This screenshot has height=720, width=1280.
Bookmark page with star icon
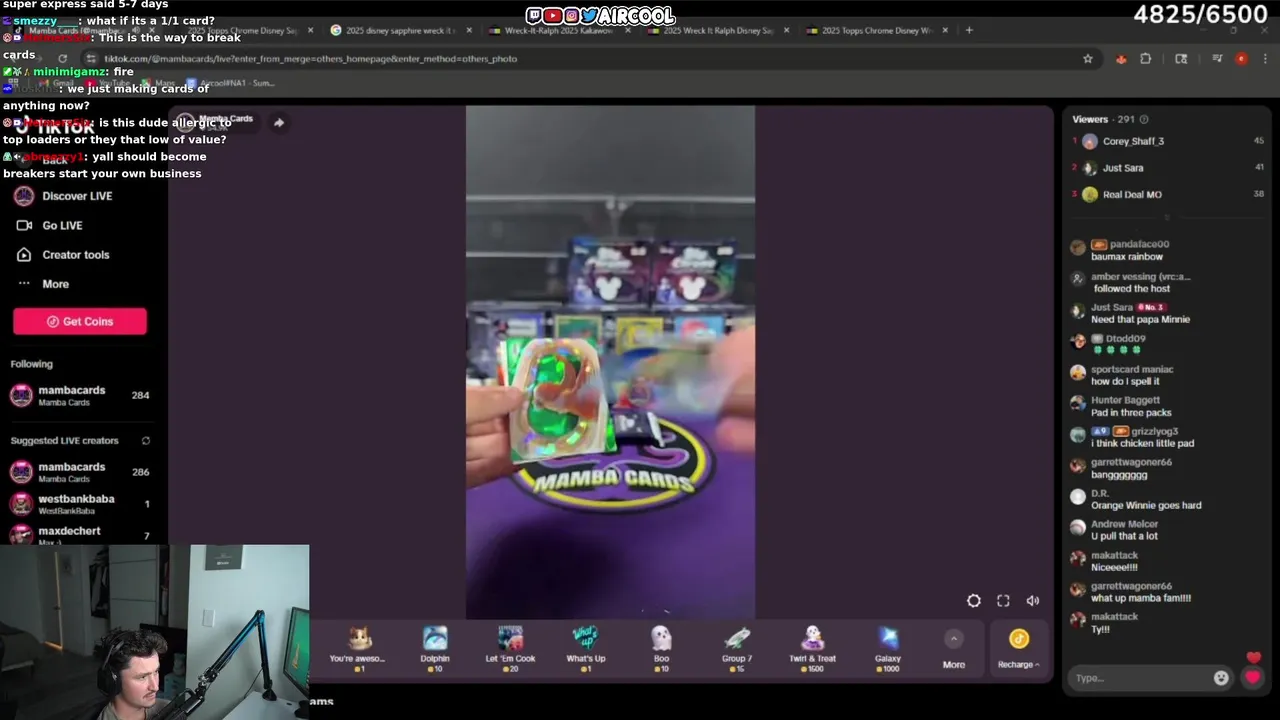pos(1088,59)
